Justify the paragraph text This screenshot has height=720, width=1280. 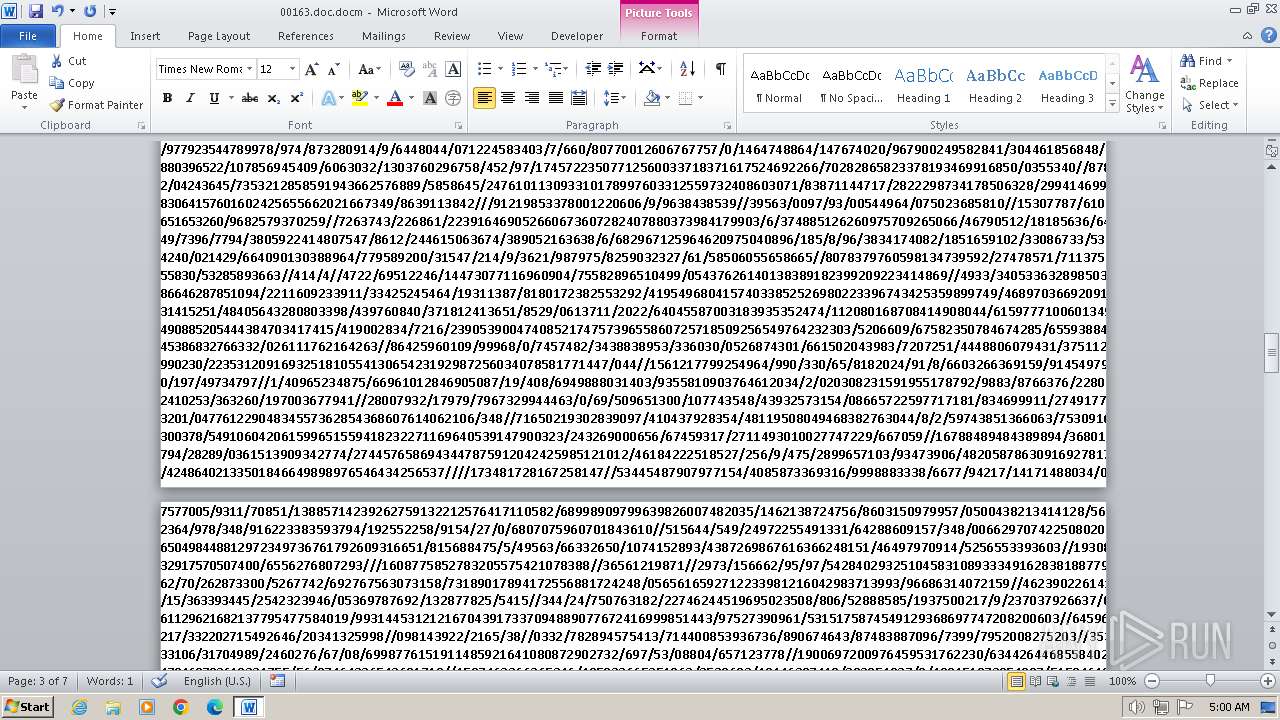coord(555,98)
